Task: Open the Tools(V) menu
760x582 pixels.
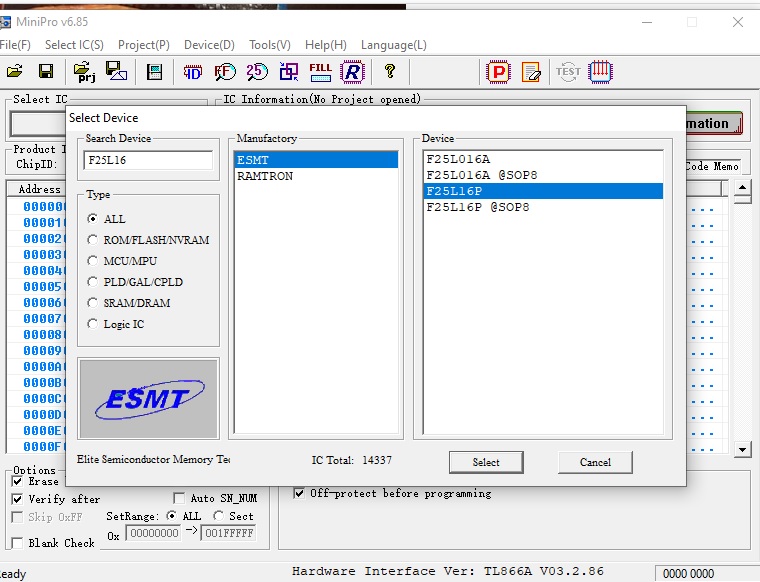Action: coord(269,45)
